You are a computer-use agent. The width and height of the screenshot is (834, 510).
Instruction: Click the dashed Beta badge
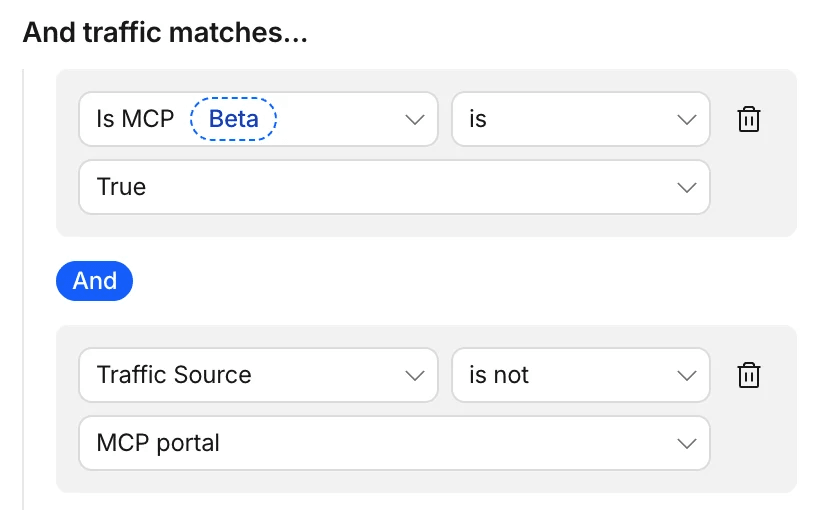tap(233, 119)
